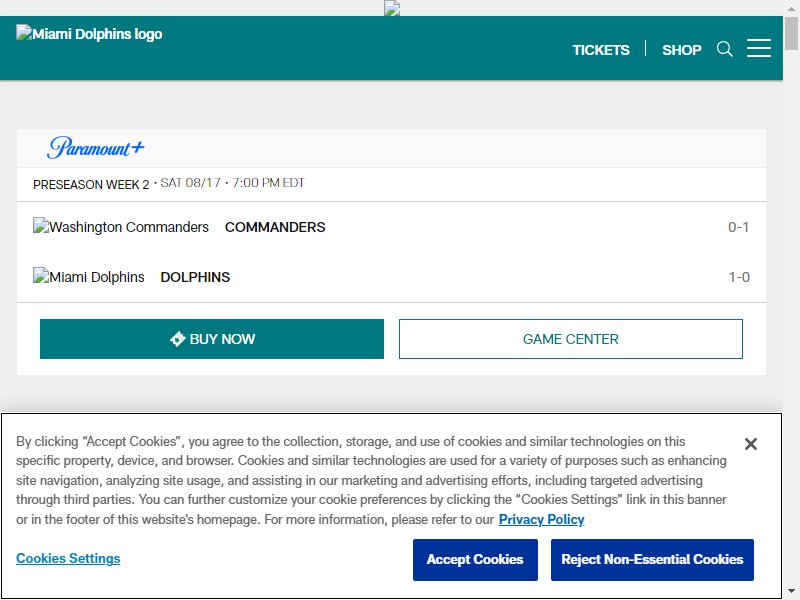Click the COMMANDERS team name
800x600 pixels.
(275, 227)
